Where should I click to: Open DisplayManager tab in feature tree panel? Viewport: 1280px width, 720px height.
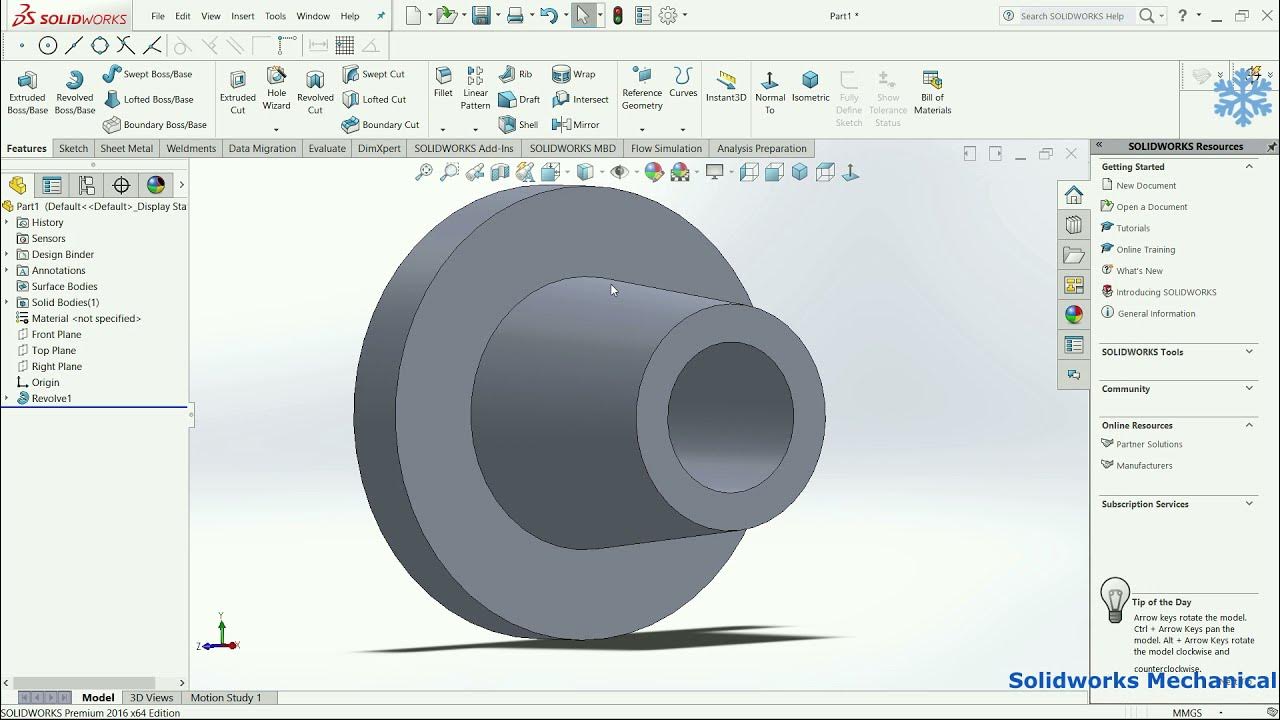(156, 185)
